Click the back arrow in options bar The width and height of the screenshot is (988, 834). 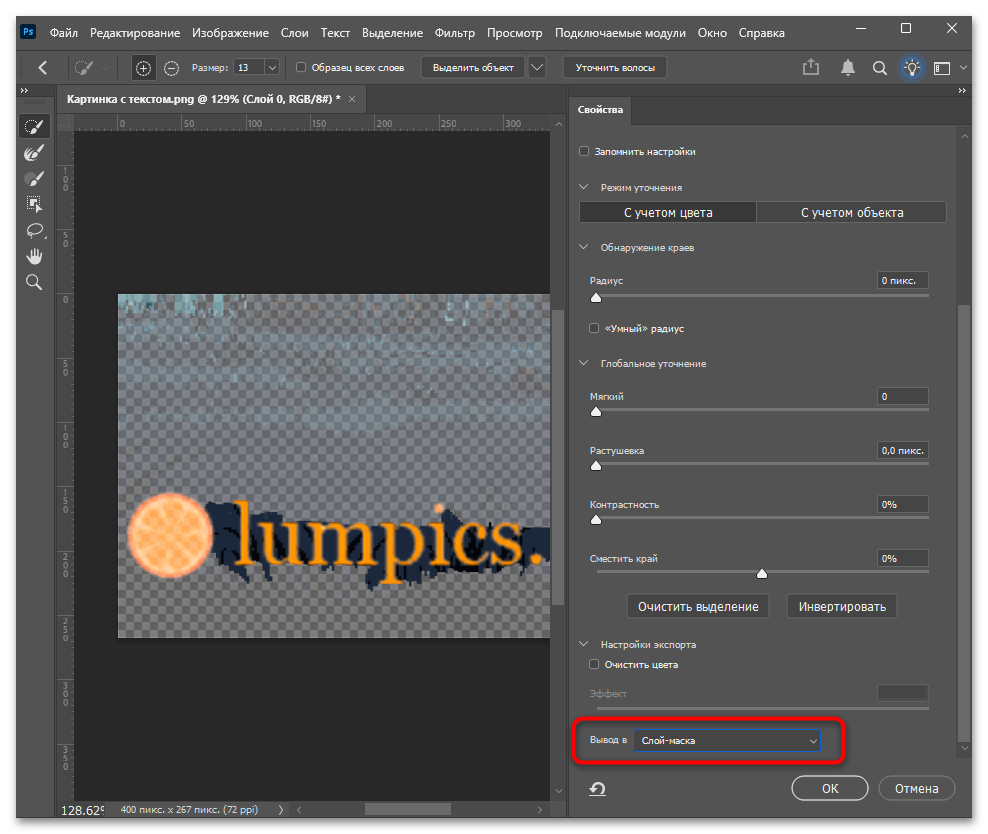[43, 67]
